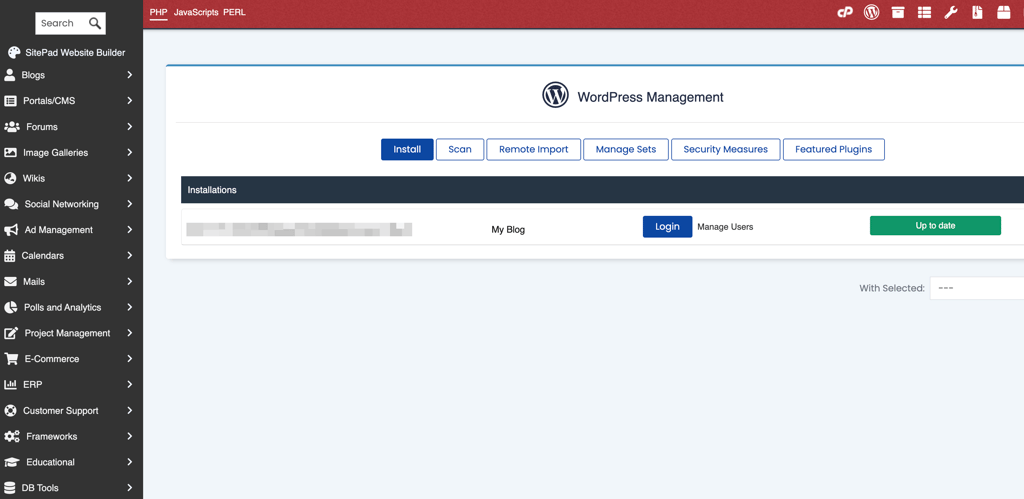The image size is (1024, 499).
Task: Open the With Selected dropdown
Action: (976, 288)
